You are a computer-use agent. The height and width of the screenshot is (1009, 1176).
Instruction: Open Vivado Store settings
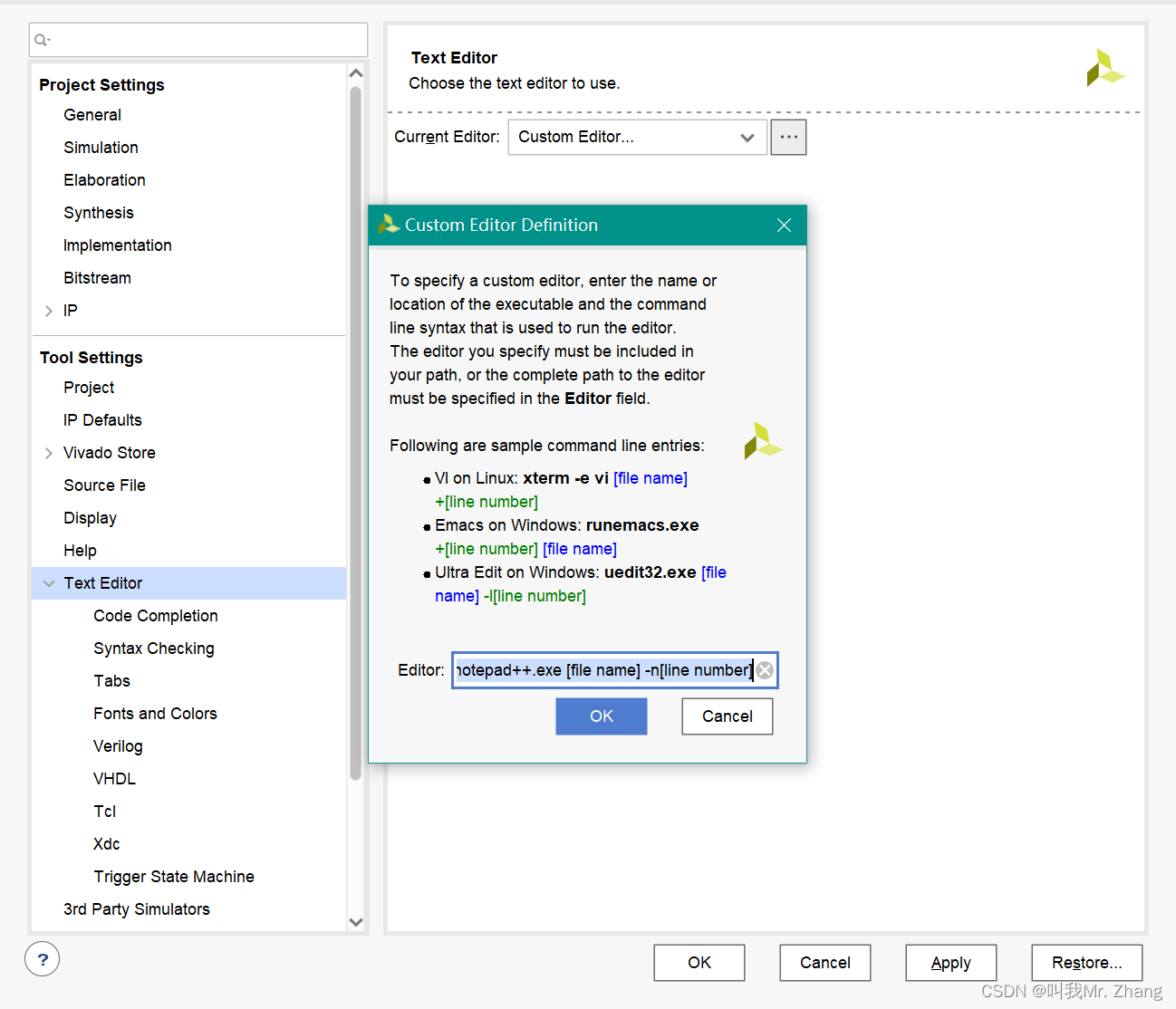[x=110, y=453]
